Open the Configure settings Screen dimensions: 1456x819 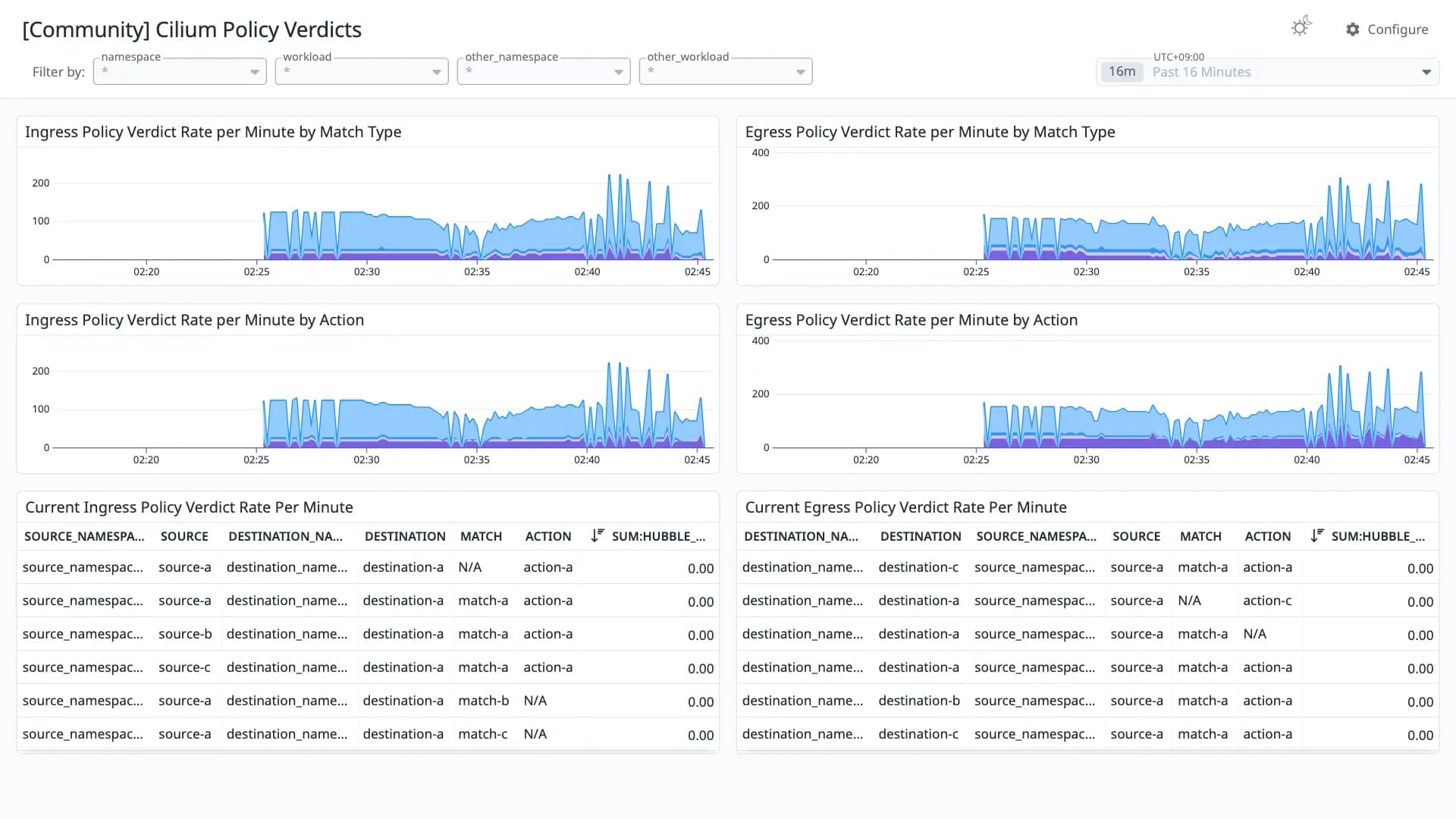click(x=1387, y=30)
